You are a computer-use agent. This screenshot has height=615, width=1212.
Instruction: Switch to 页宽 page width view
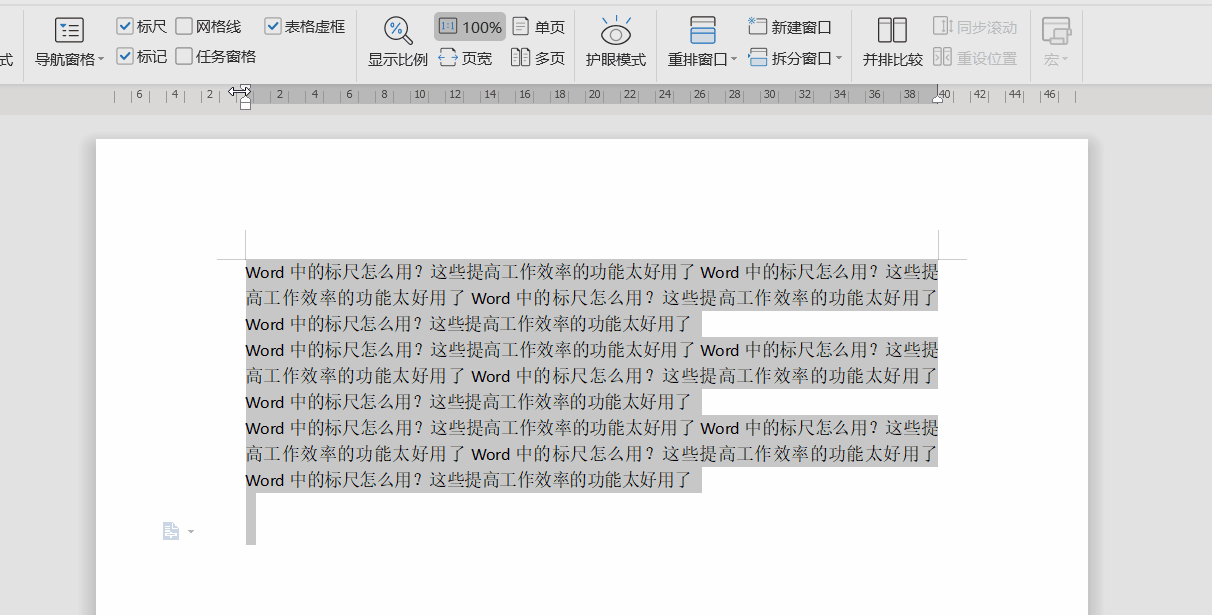tap(466, 58)
